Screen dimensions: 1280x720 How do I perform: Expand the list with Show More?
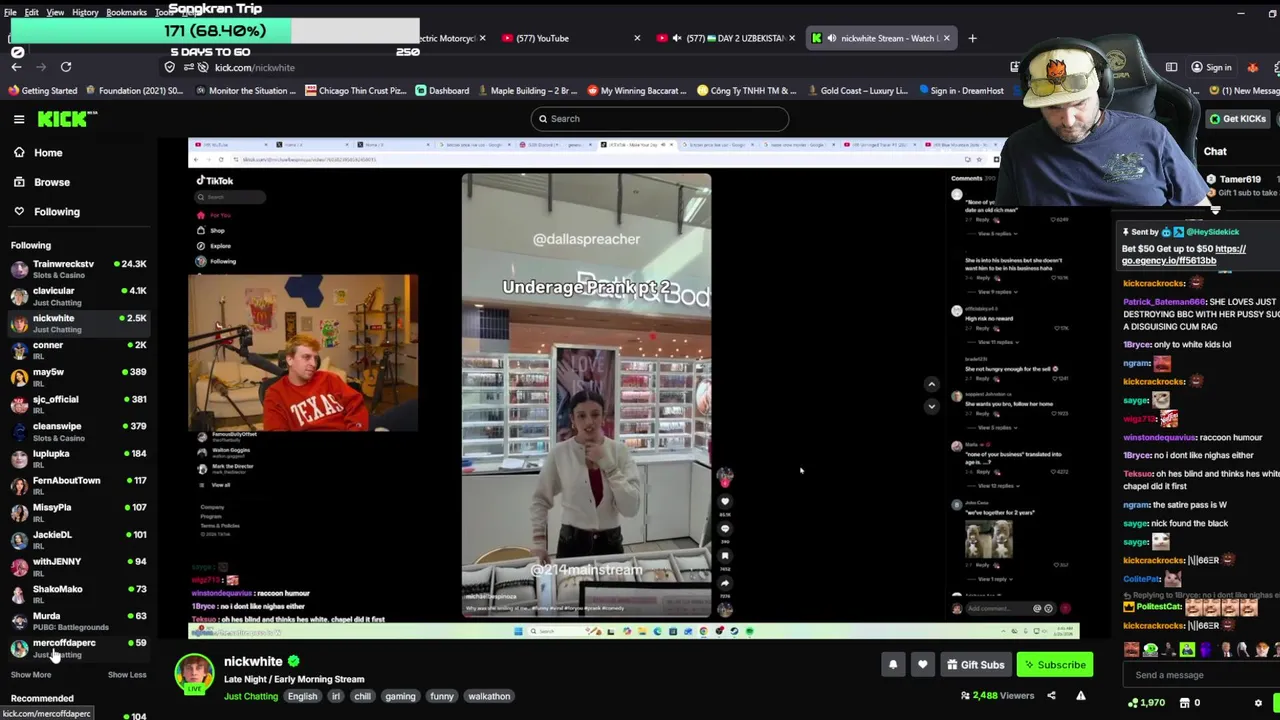tap(30, 675)
